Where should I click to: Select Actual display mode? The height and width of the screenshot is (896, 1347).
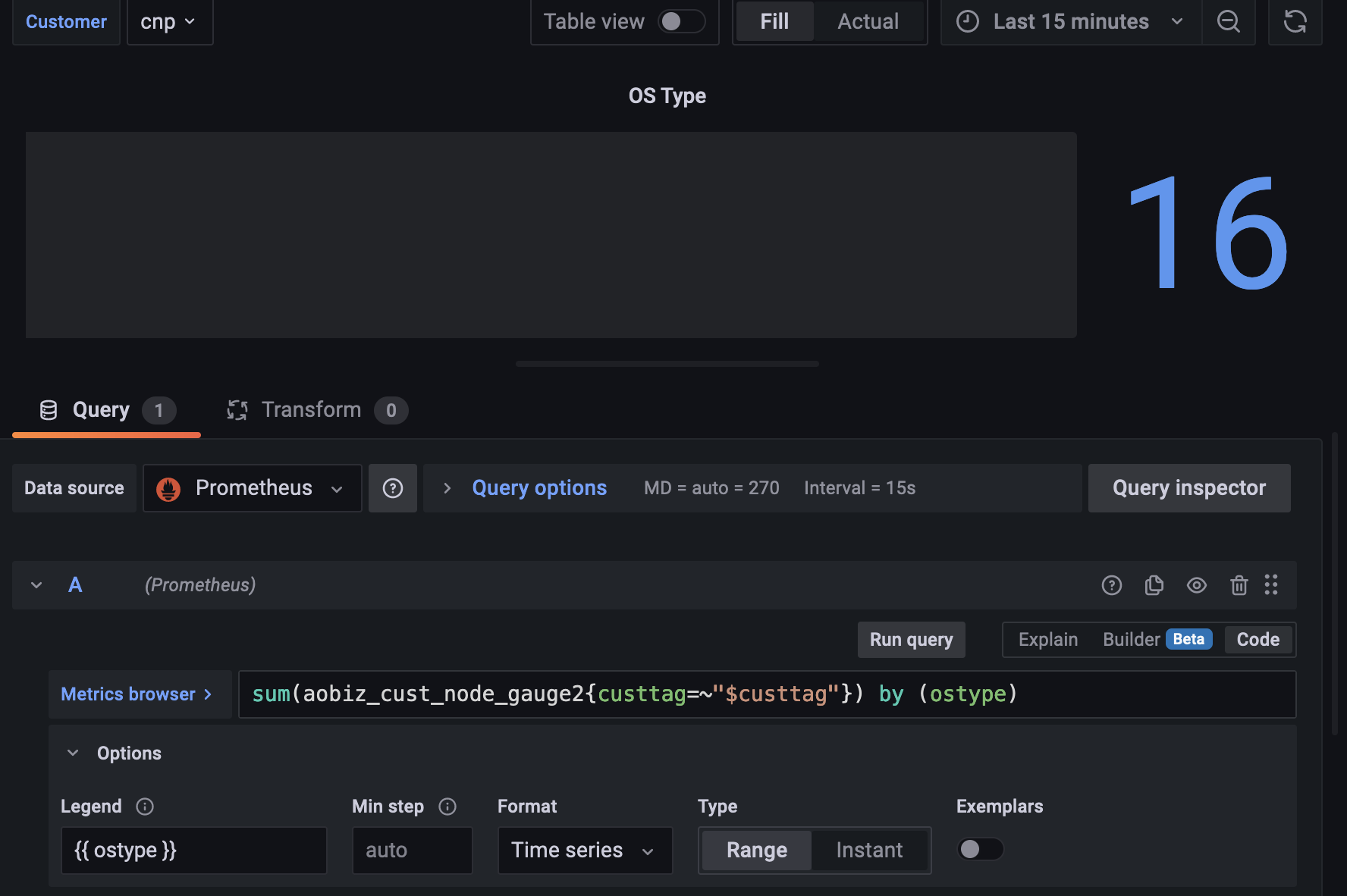868,21
